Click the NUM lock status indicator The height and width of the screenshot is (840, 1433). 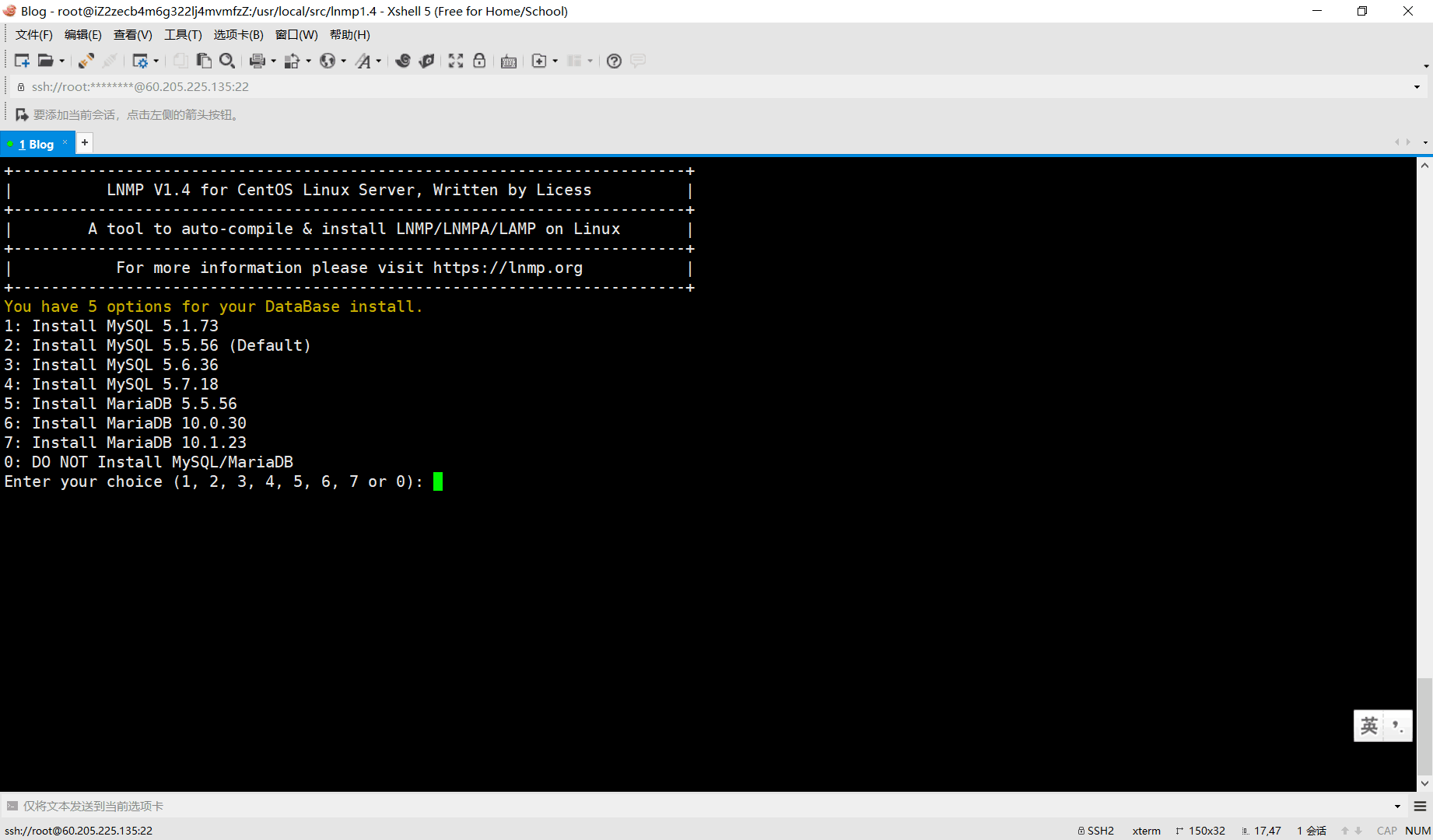click(1417, 831)
